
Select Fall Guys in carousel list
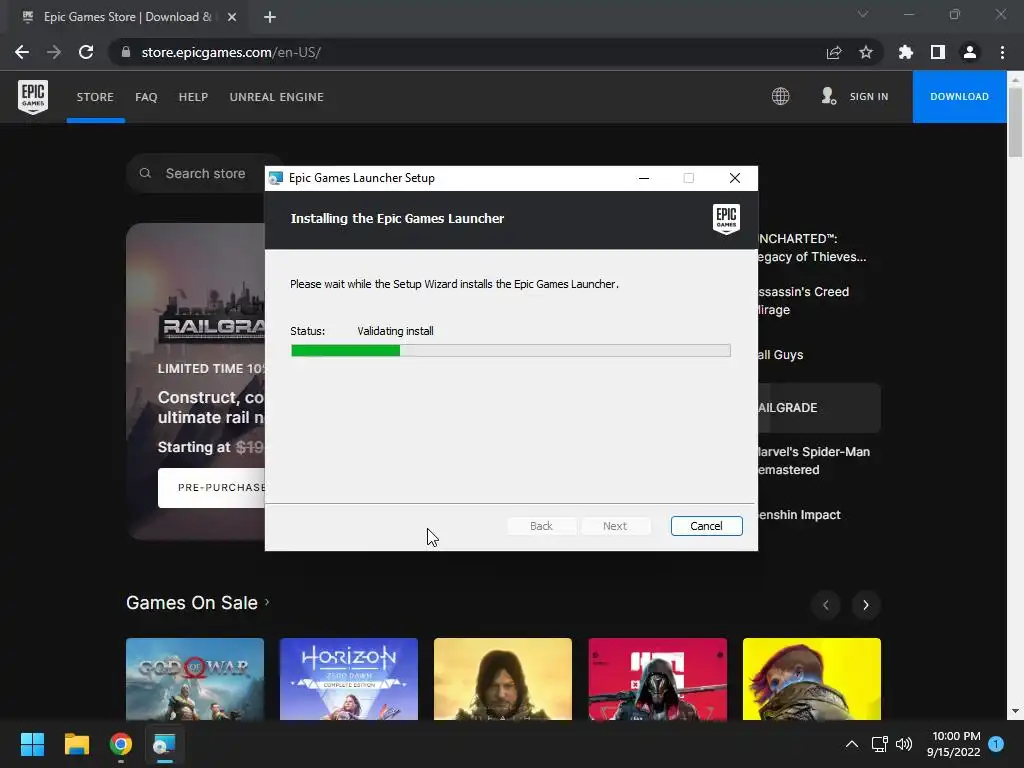[x=781, y=355]
